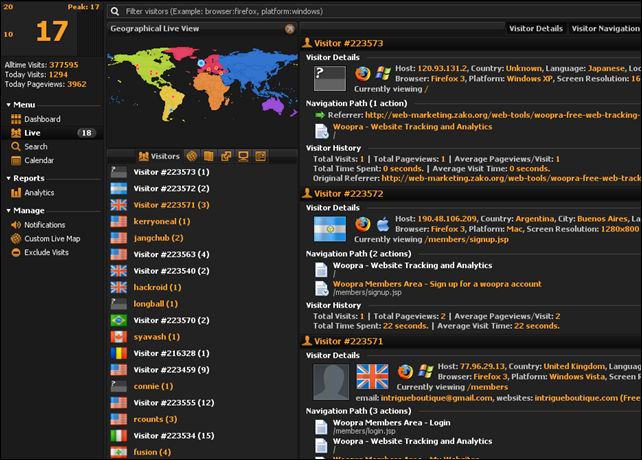This screenshot has width=642, height=460.
Task: Select Visitor #223534 (15) in list
Action: [x=202, y=435]
